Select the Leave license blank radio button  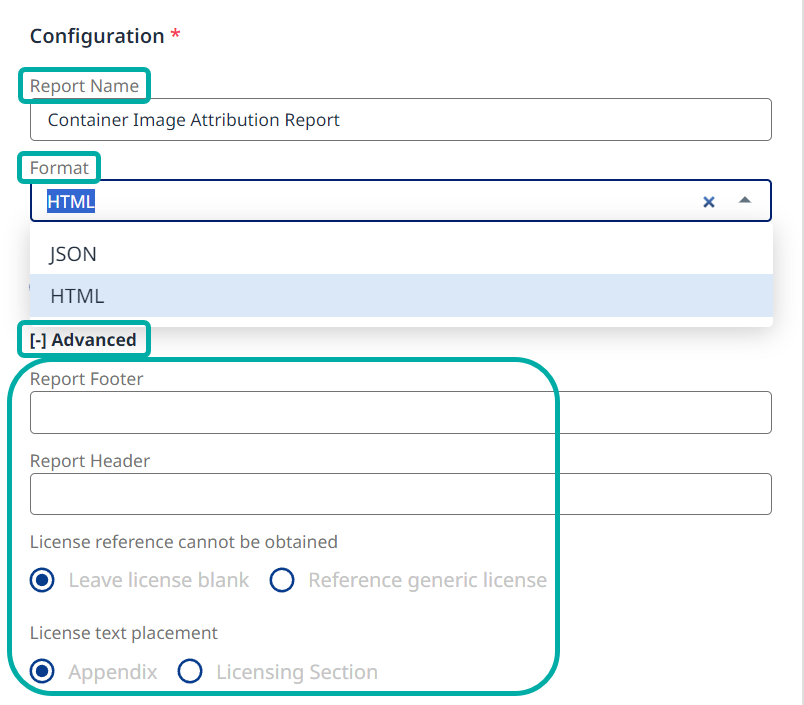[43, 580]
